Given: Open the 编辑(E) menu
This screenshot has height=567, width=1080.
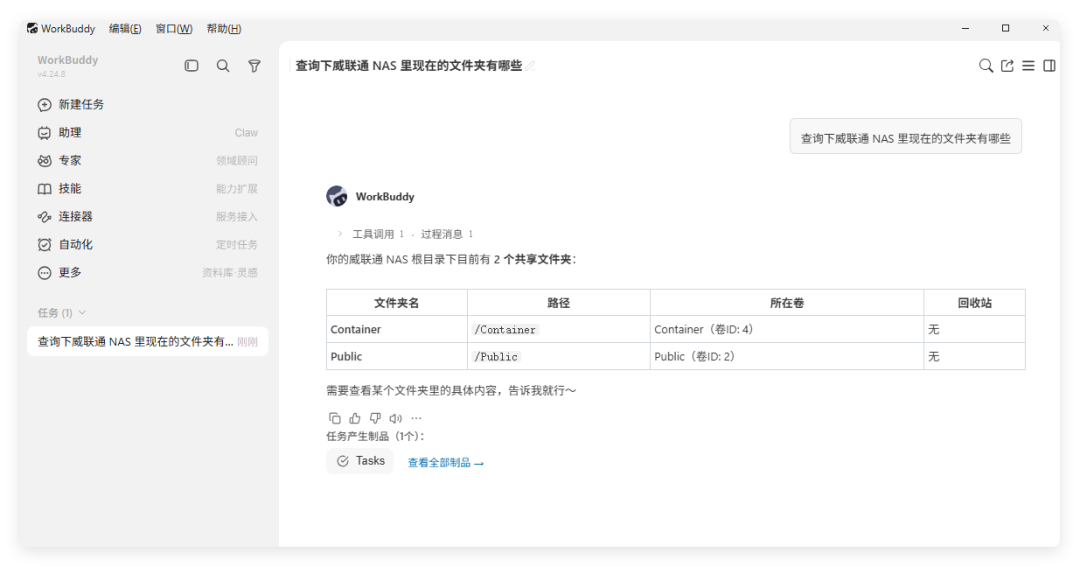Looking at the screenshot, I should 125,28.
